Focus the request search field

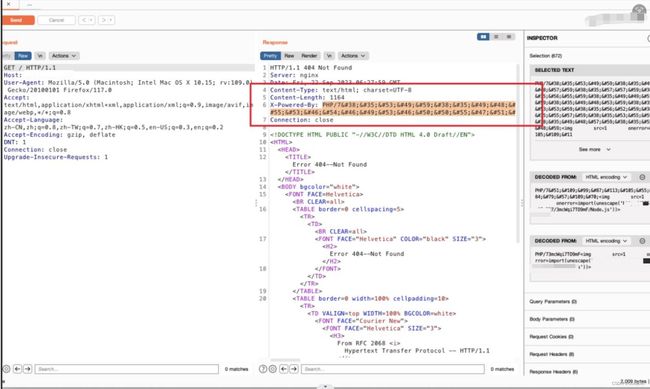click(127, 369)
